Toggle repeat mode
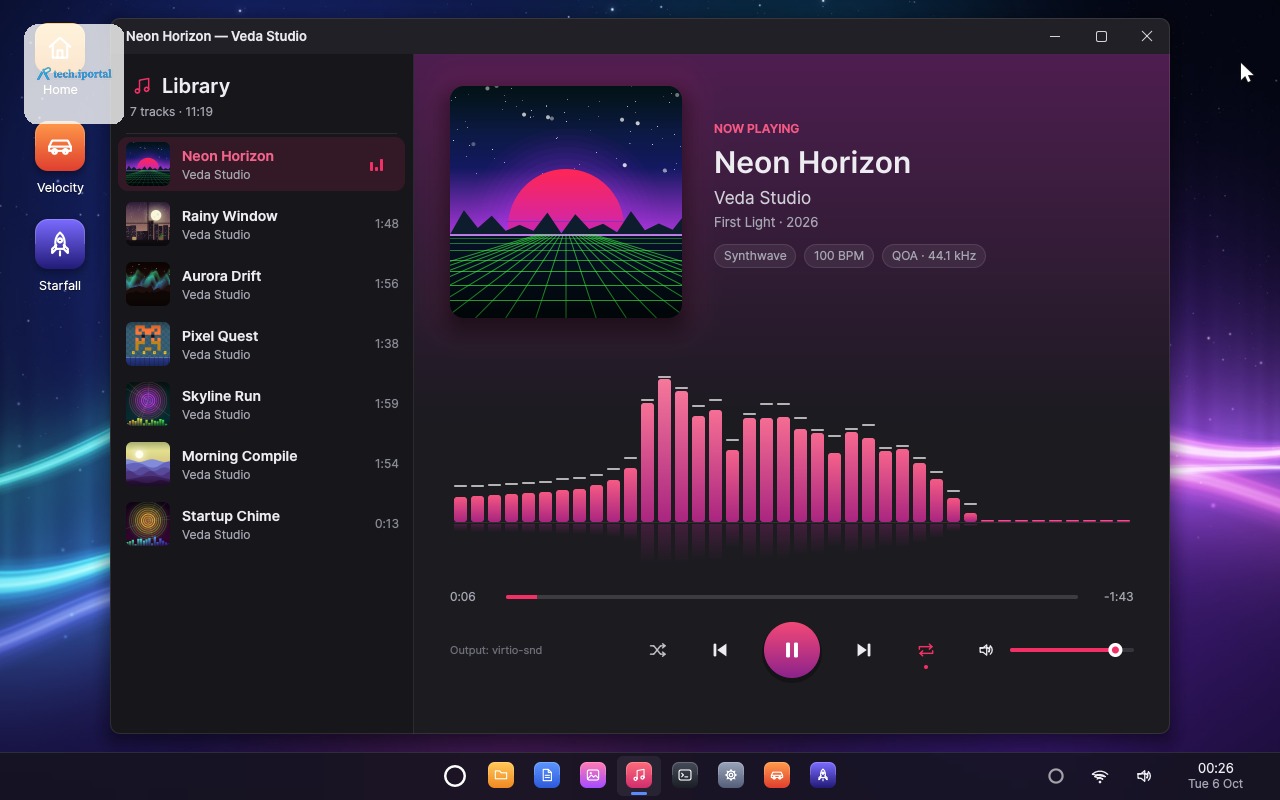 [926, 650]
